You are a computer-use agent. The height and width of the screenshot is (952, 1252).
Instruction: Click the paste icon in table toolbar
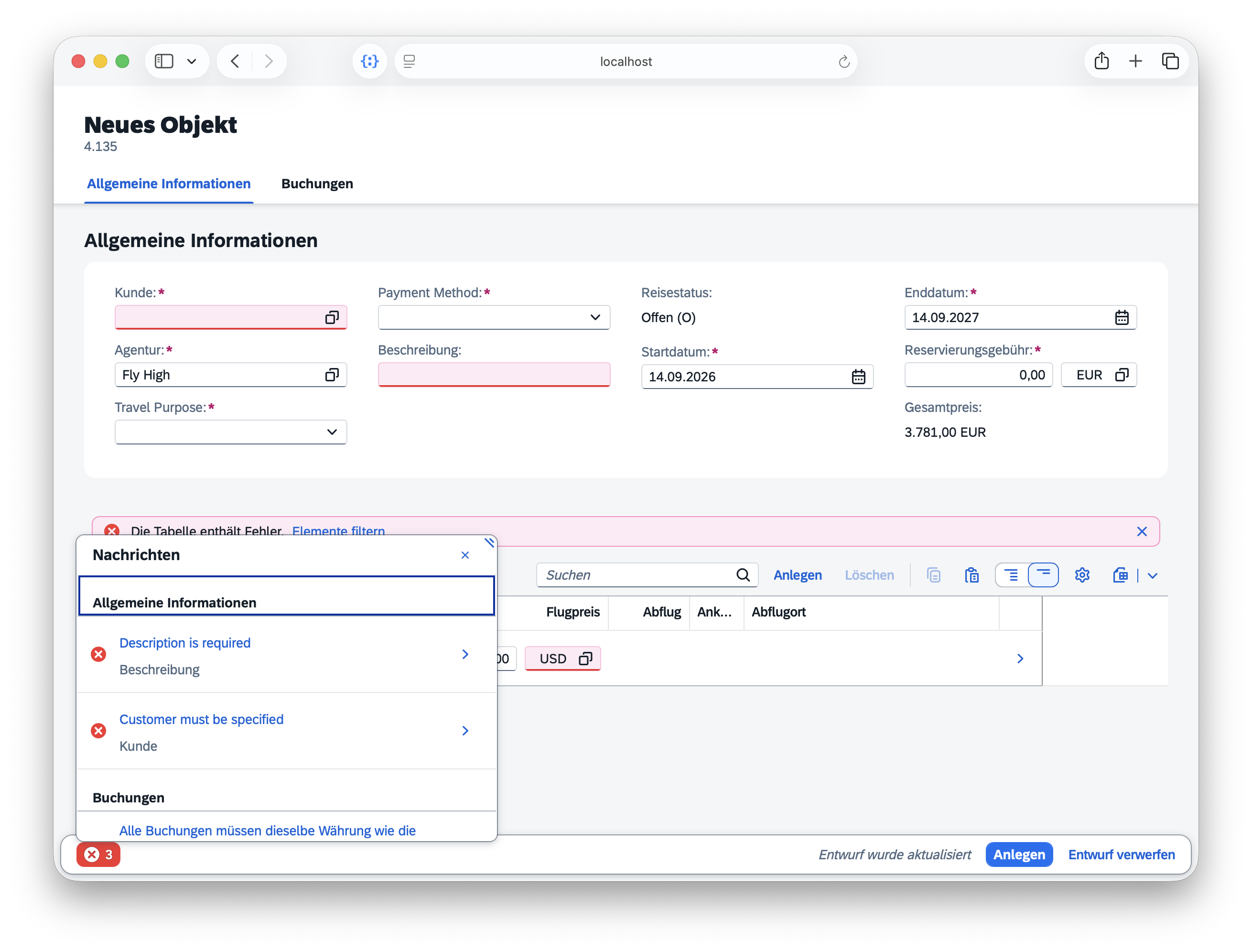pos(972,575)
